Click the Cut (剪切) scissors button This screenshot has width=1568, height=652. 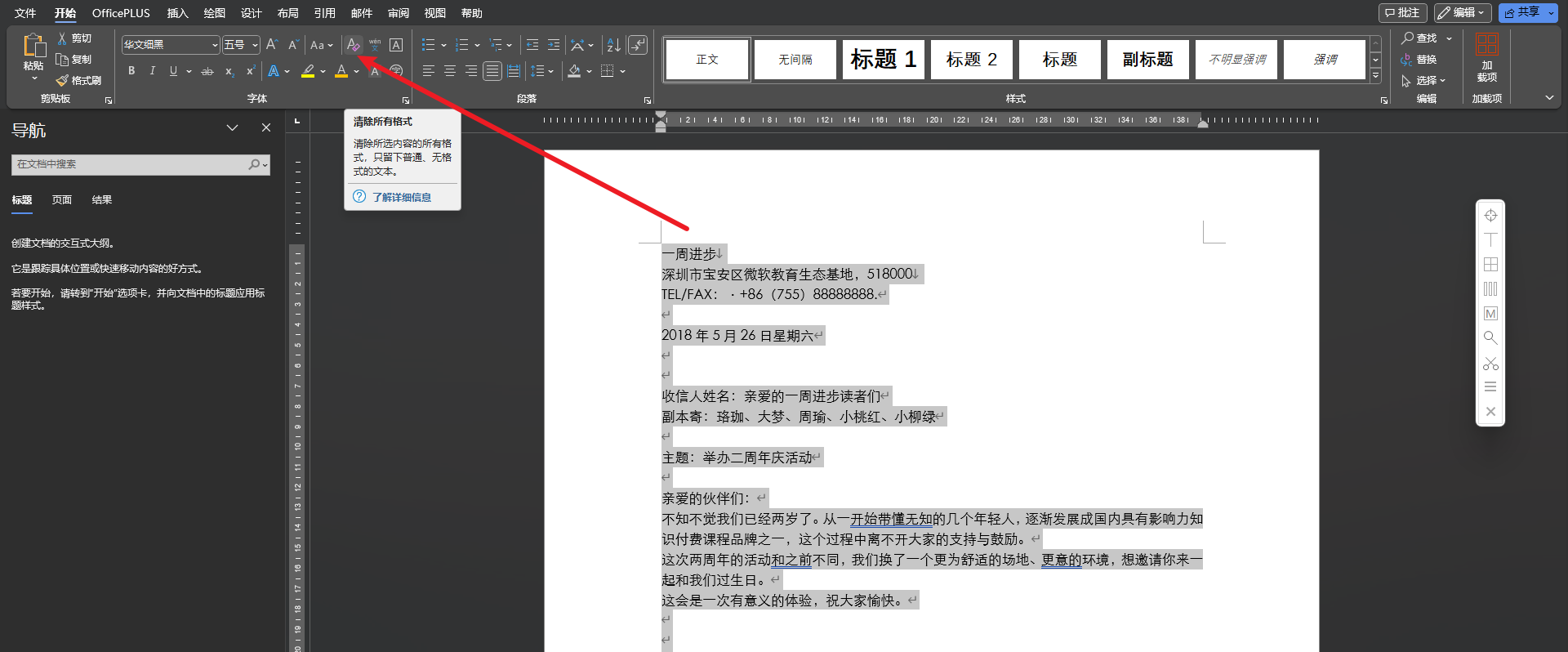(73, 38)
